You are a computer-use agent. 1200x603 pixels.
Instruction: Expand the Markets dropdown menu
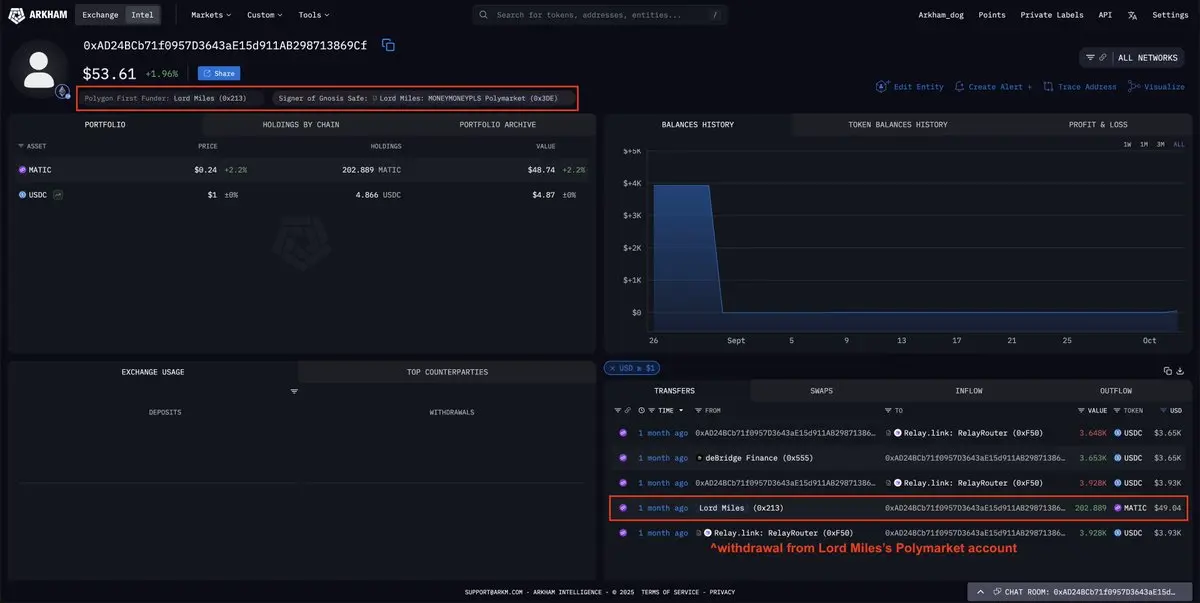[x=211, y=15]
